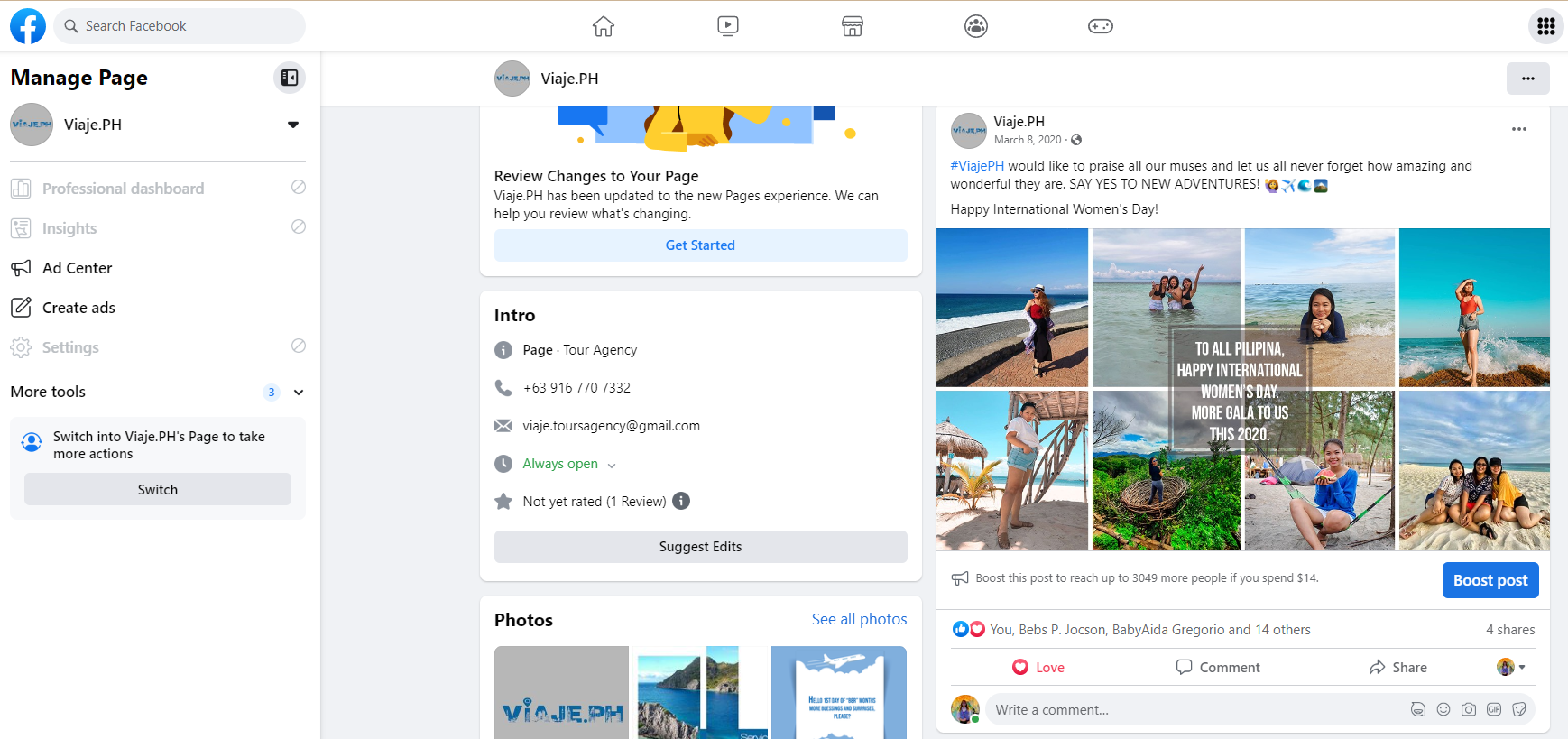Open the Watch video icon

[728, 26]
